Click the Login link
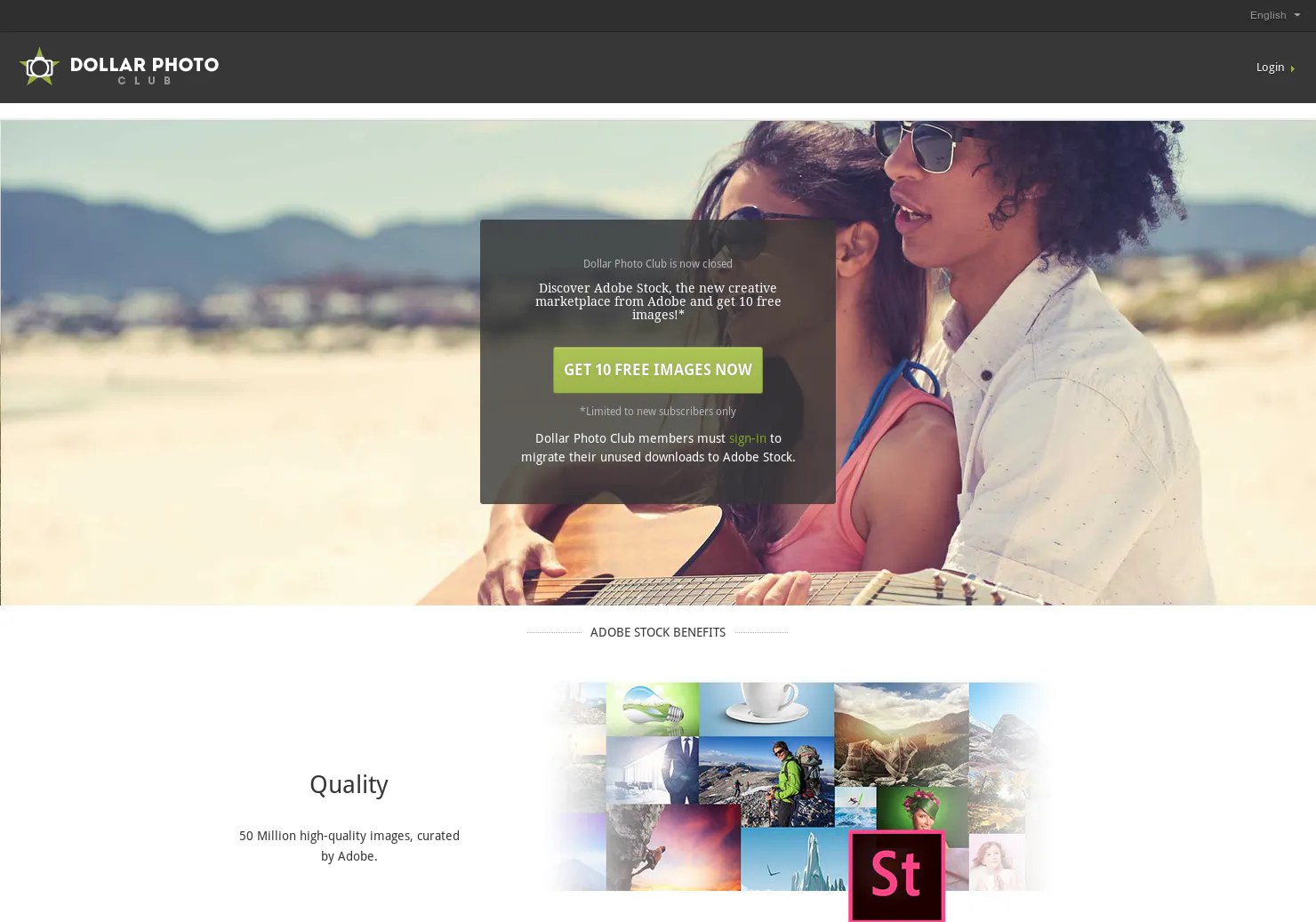 tap(1270, 68)
